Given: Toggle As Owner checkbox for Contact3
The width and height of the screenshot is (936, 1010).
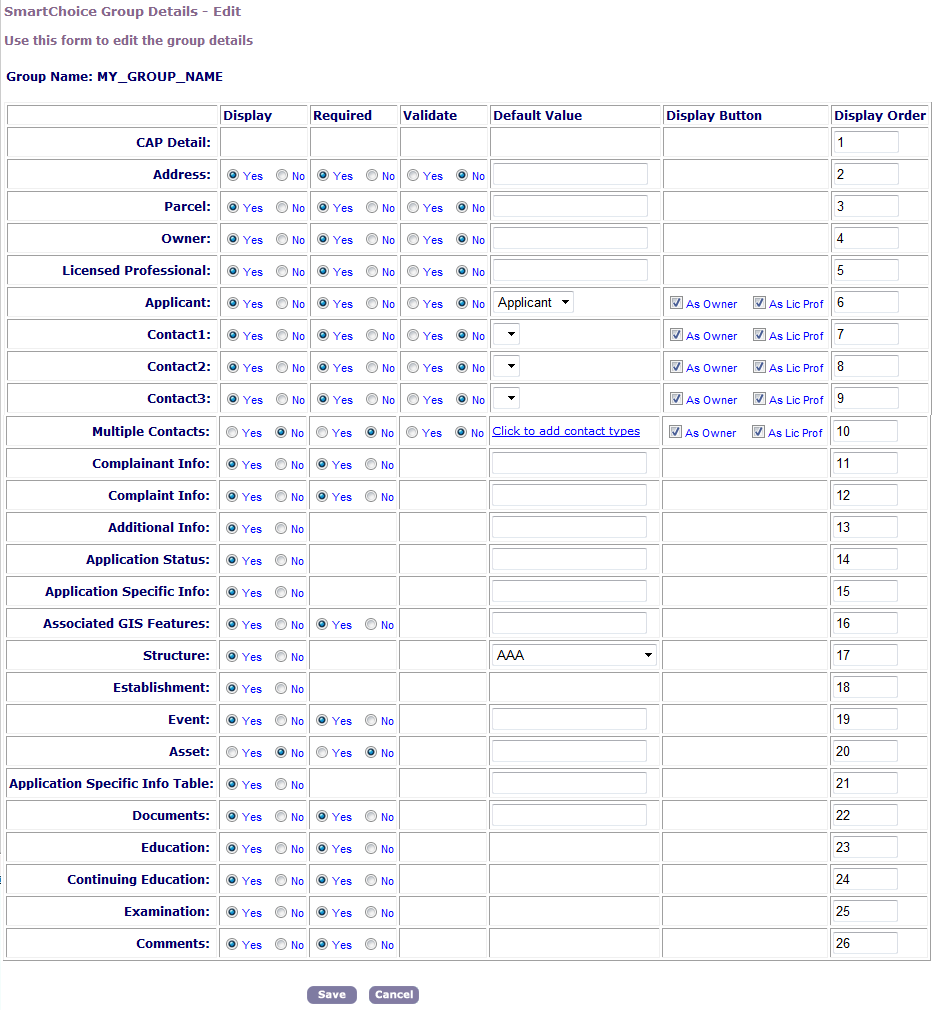Looking at the screenshot, I should [x=677, y=399].
